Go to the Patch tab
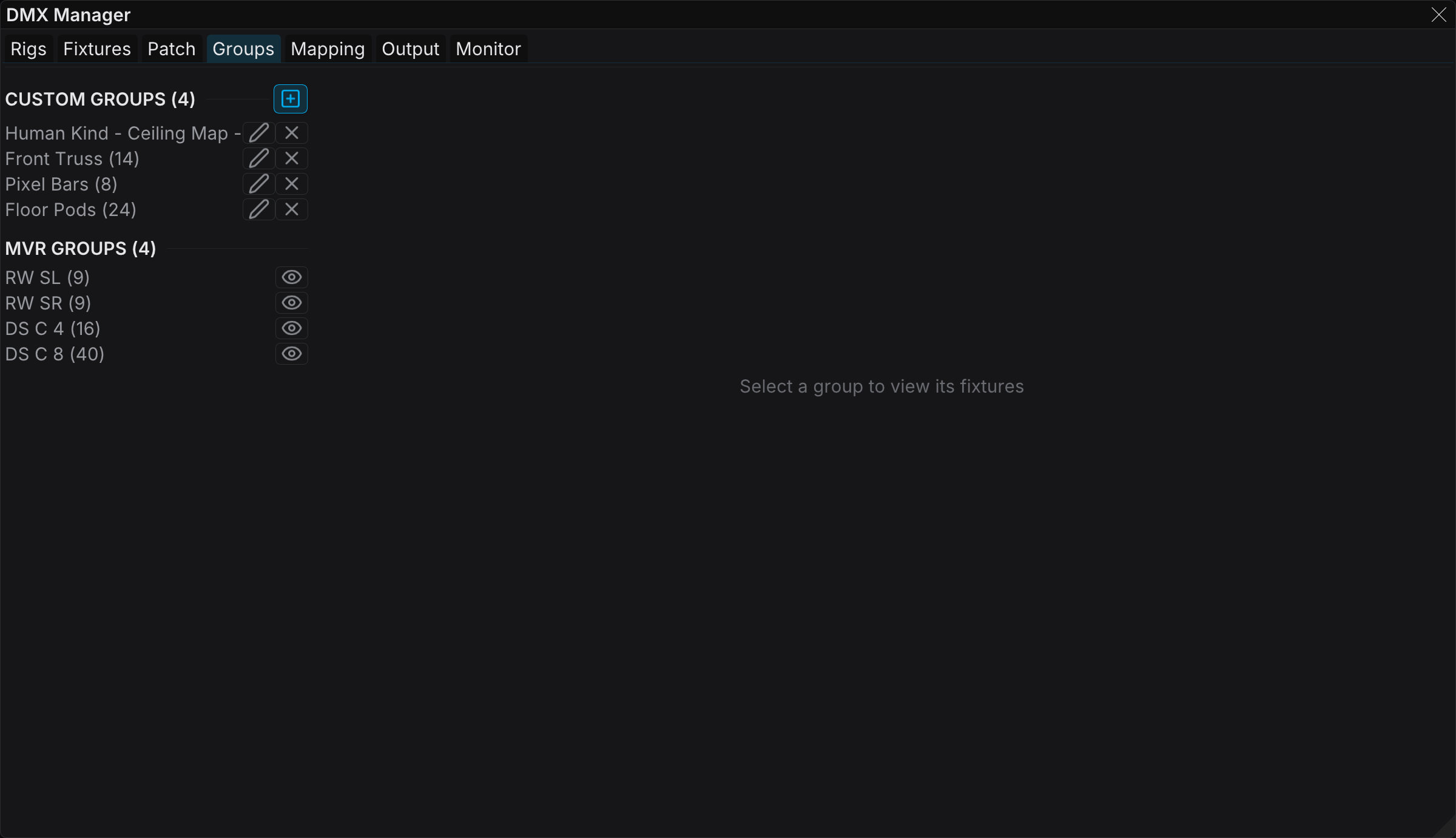The width and height of the screenshot is (1456, 838). tap(172, 49)
